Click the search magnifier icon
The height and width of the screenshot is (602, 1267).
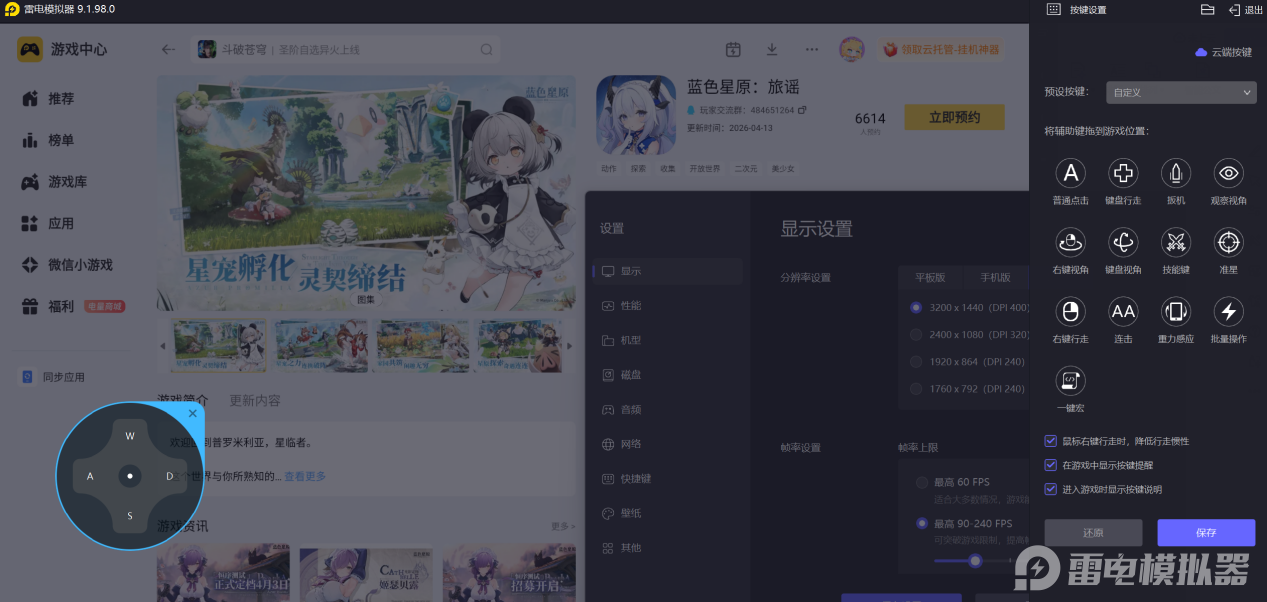pyautogui.click(x=486, y=49)
